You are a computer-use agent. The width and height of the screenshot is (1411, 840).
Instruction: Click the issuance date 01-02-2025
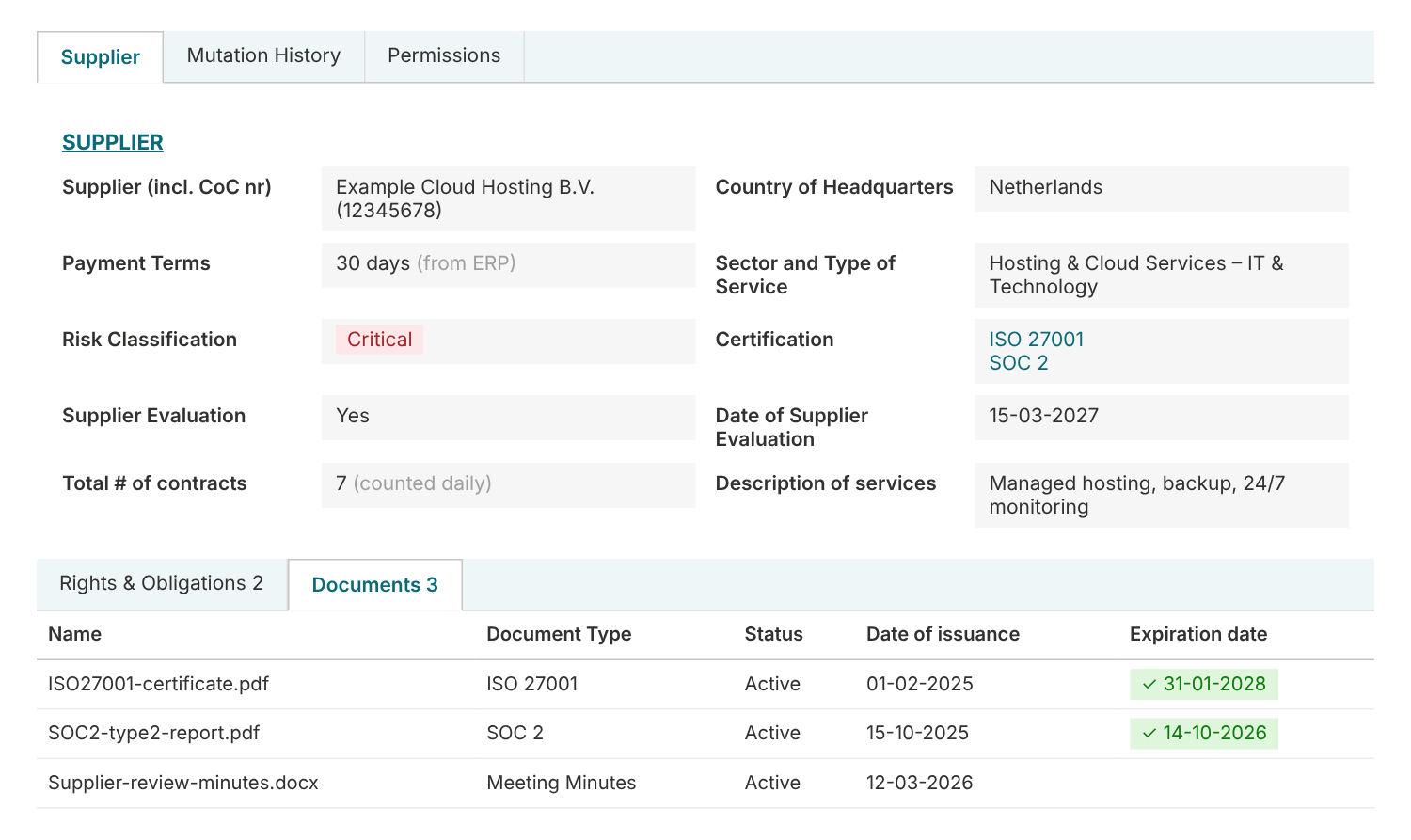(x=920, y=684)
